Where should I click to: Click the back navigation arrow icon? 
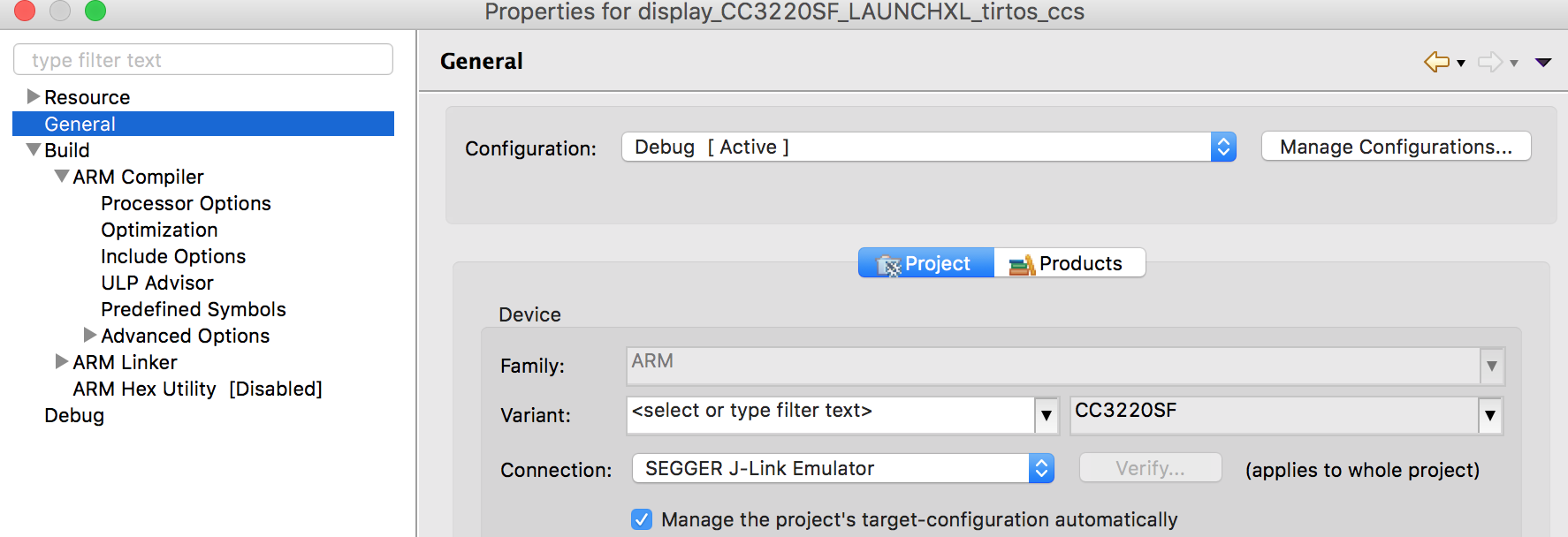click(1436, 62)
